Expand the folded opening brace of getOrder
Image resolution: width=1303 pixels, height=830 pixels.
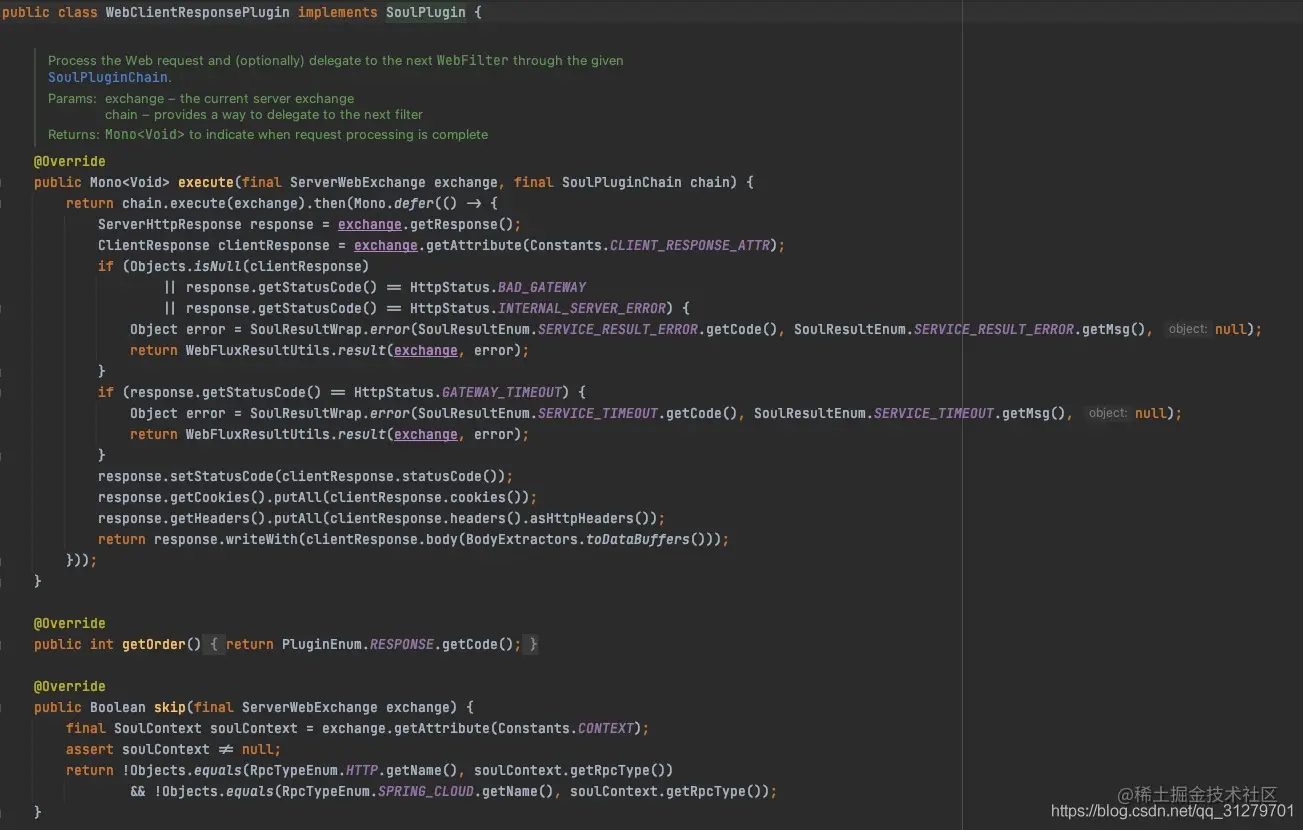(213, 644)
